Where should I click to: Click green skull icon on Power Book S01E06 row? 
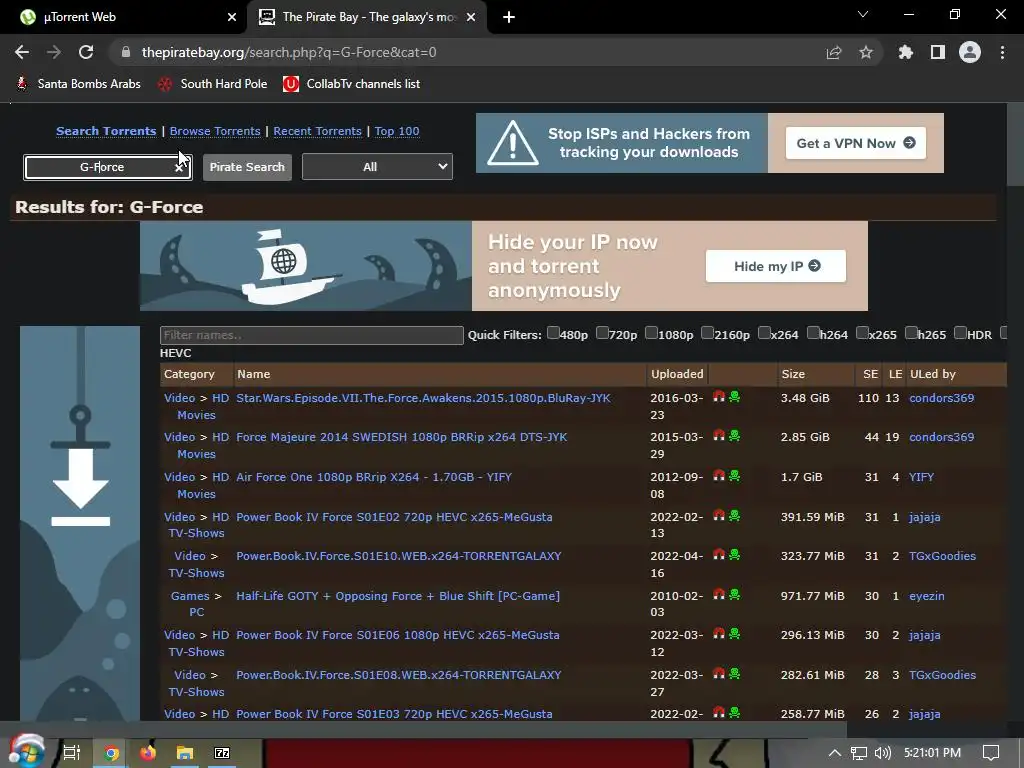[735, 633]
